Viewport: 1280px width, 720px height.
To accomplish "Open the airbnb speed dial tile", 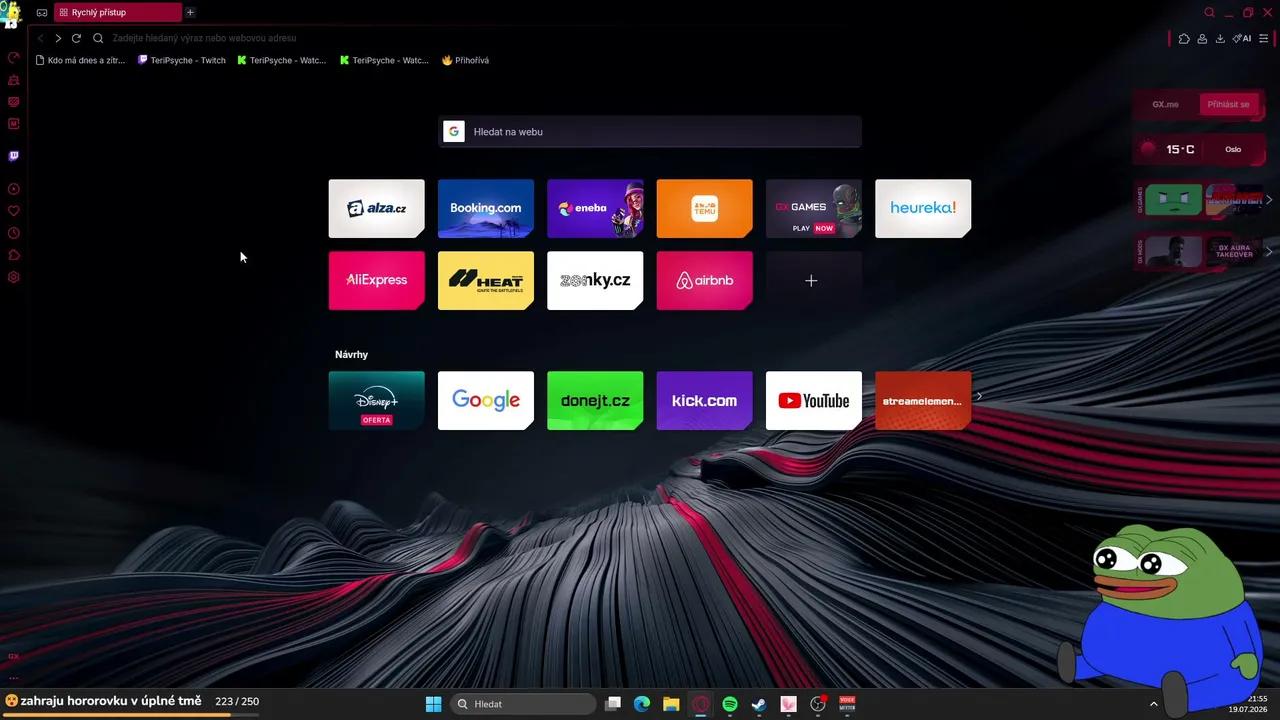I will [704, 280].
